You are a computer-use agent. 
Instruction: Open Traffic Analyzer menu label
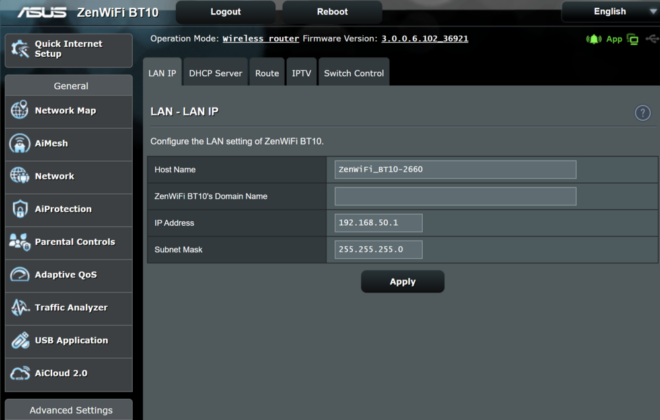(x=71, y=307)
